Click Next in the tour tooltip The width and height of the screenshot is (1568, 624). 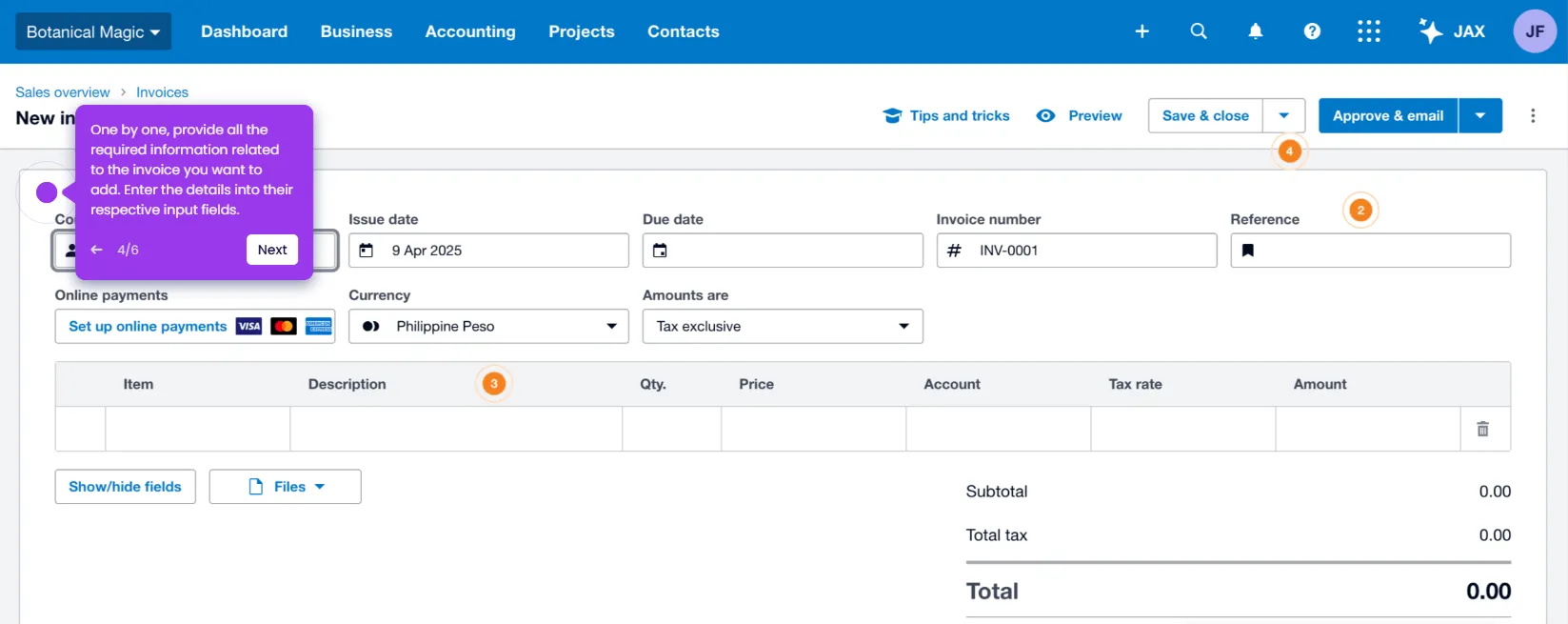pos(272,250)
